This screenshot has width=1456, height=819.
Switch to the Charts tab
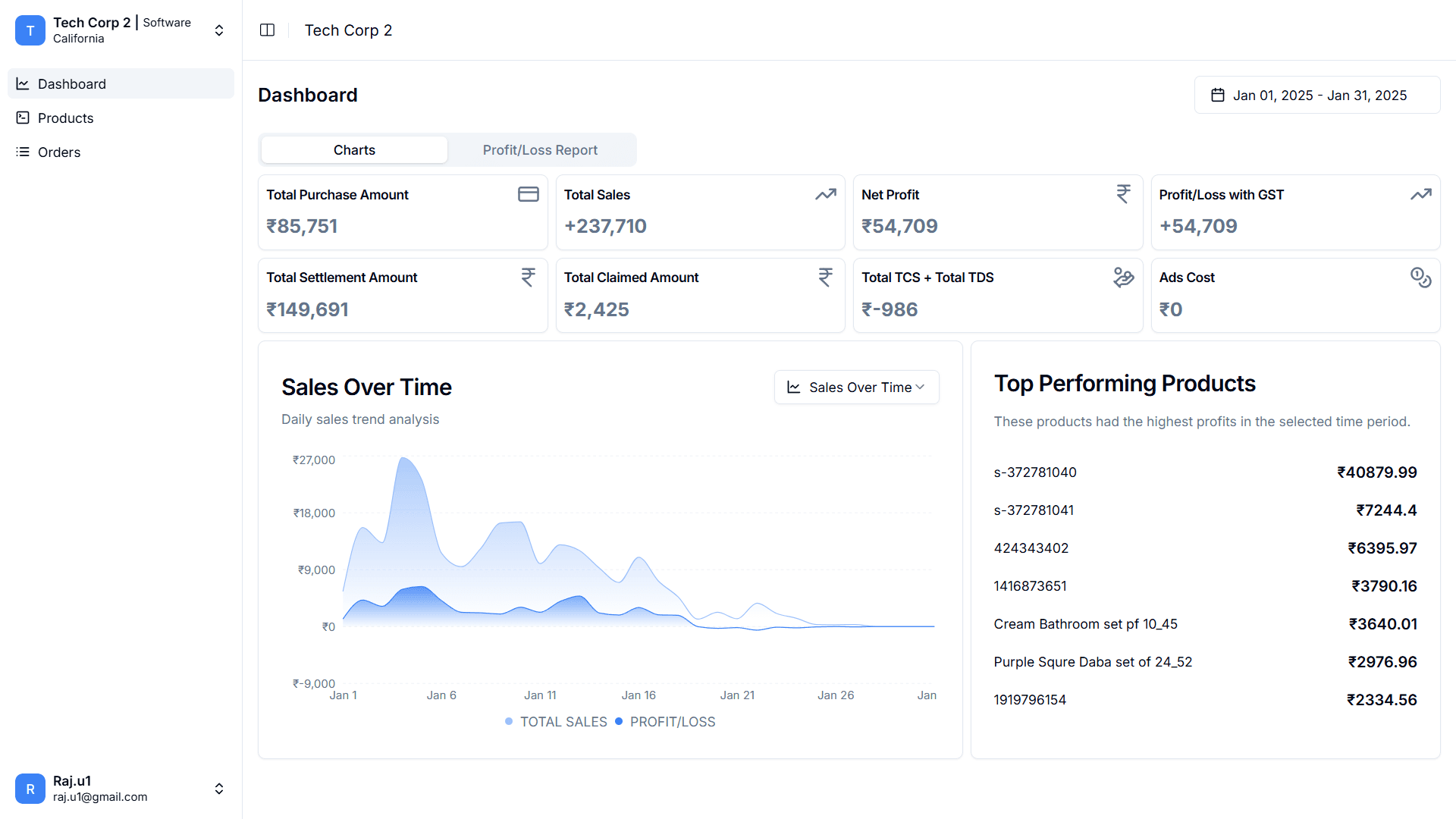tap(354, 150)
